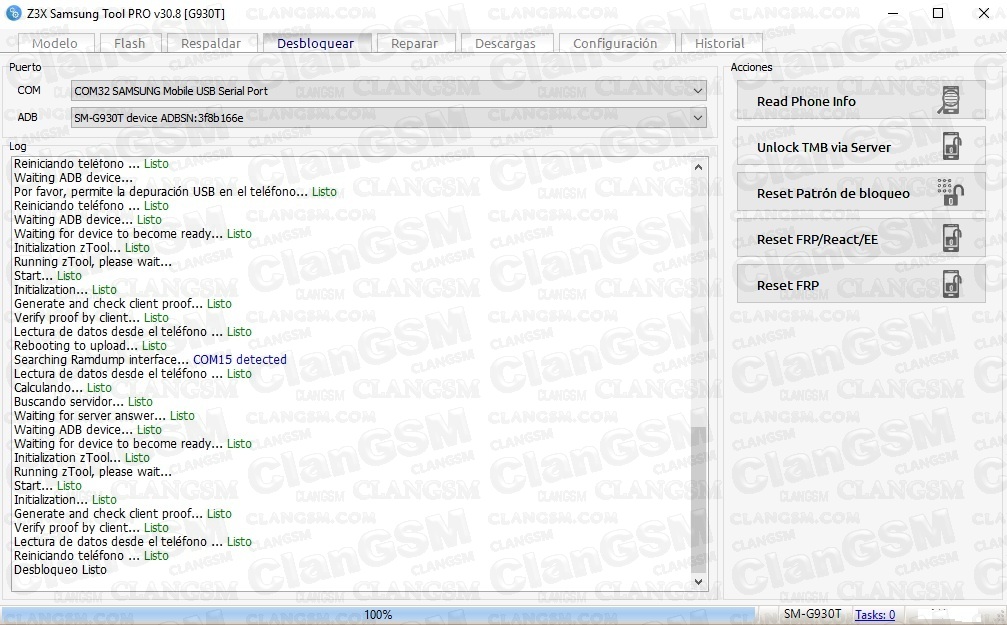Click the Puerto group label

pyautogui.click(x=25, y=67)
